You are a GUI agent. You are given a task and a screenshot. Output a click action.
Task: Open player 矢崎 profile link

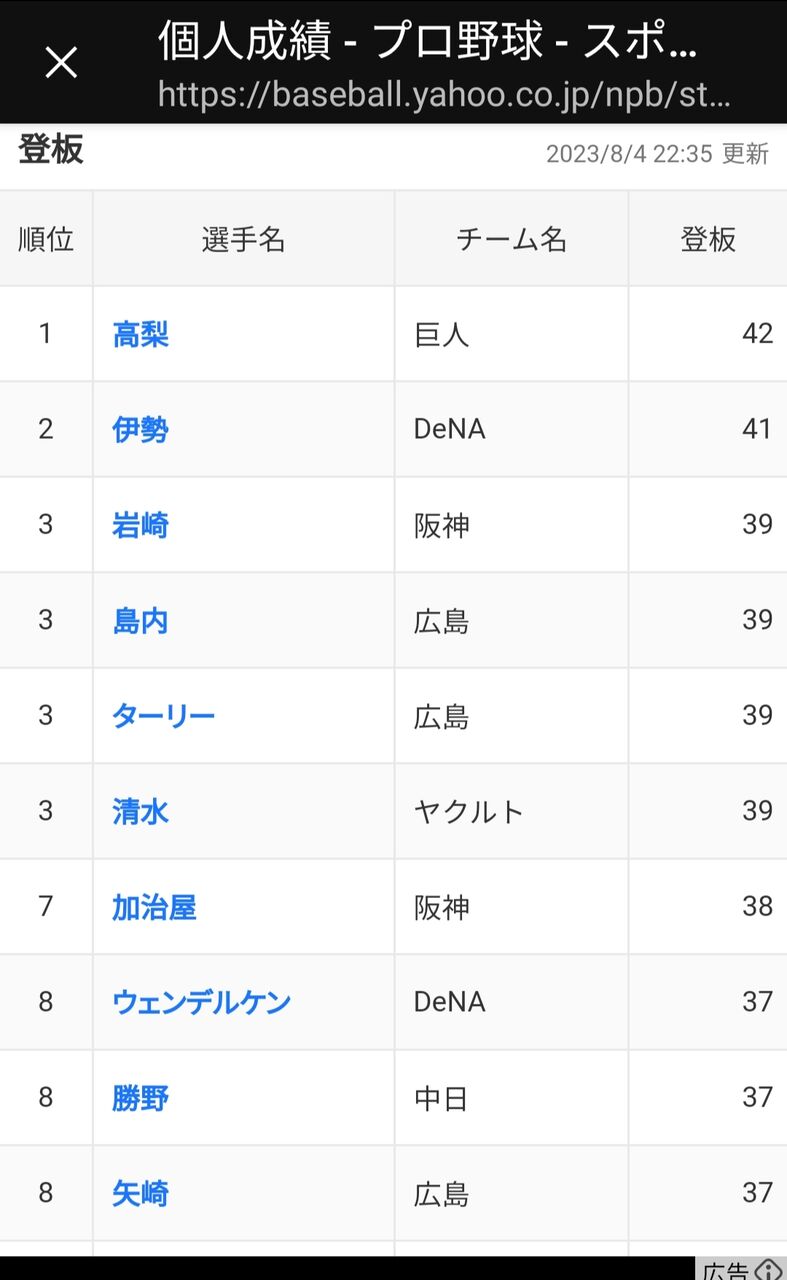click(x=141, y=1193)
